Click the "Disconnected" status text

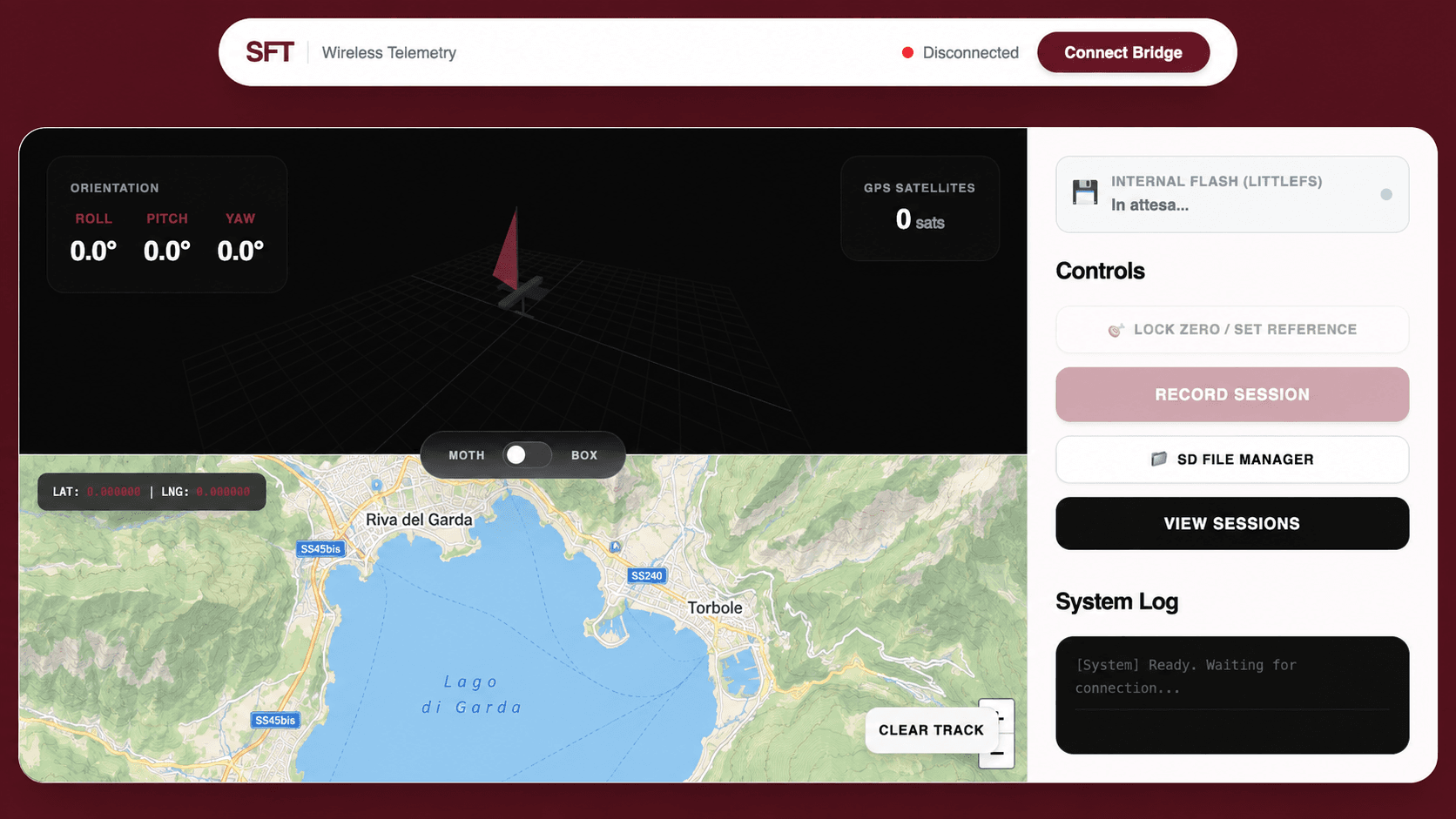point(971,52)
